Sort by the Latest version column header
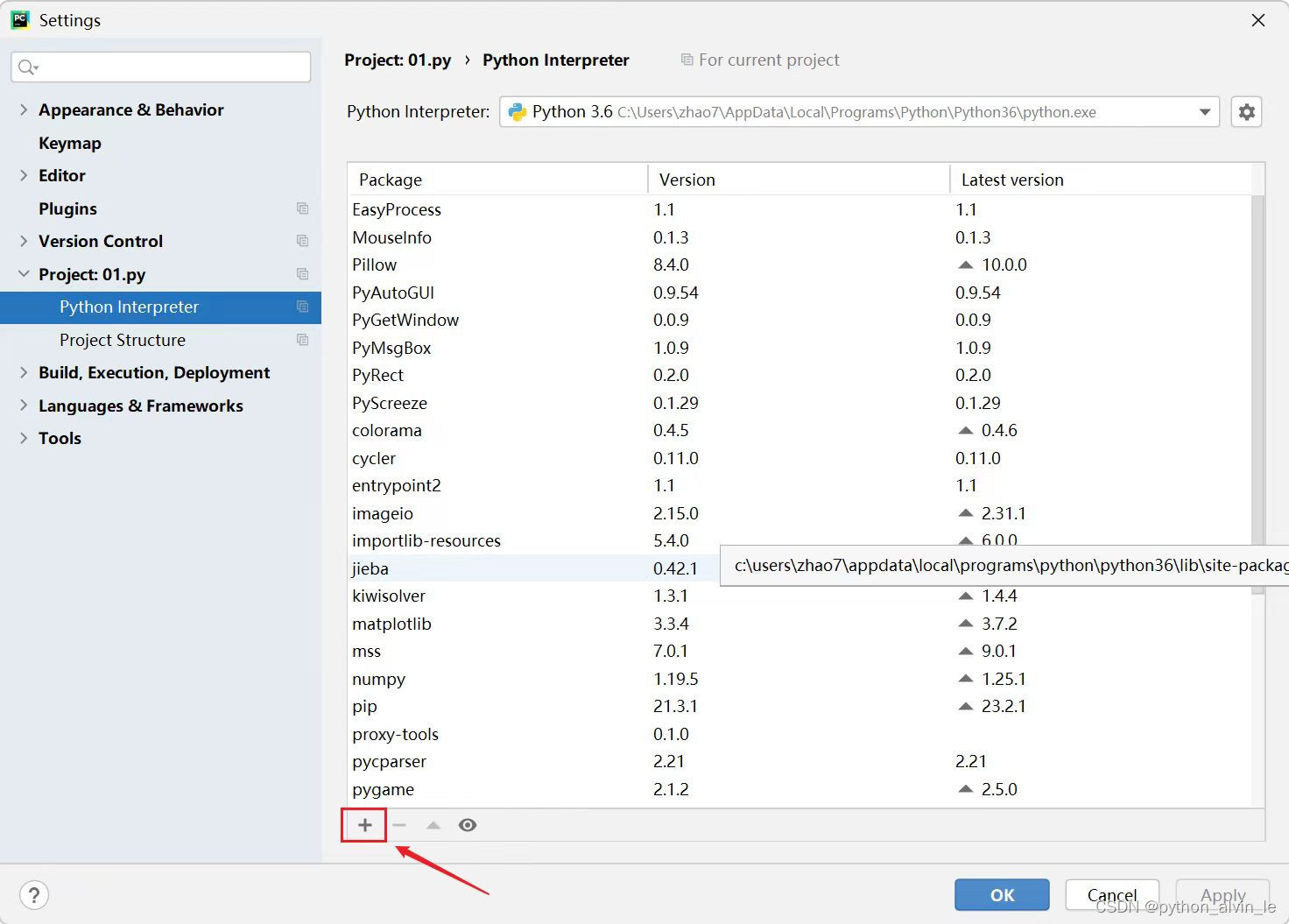The height and width of the screenshot is (924, 1289). (1101, 180)
